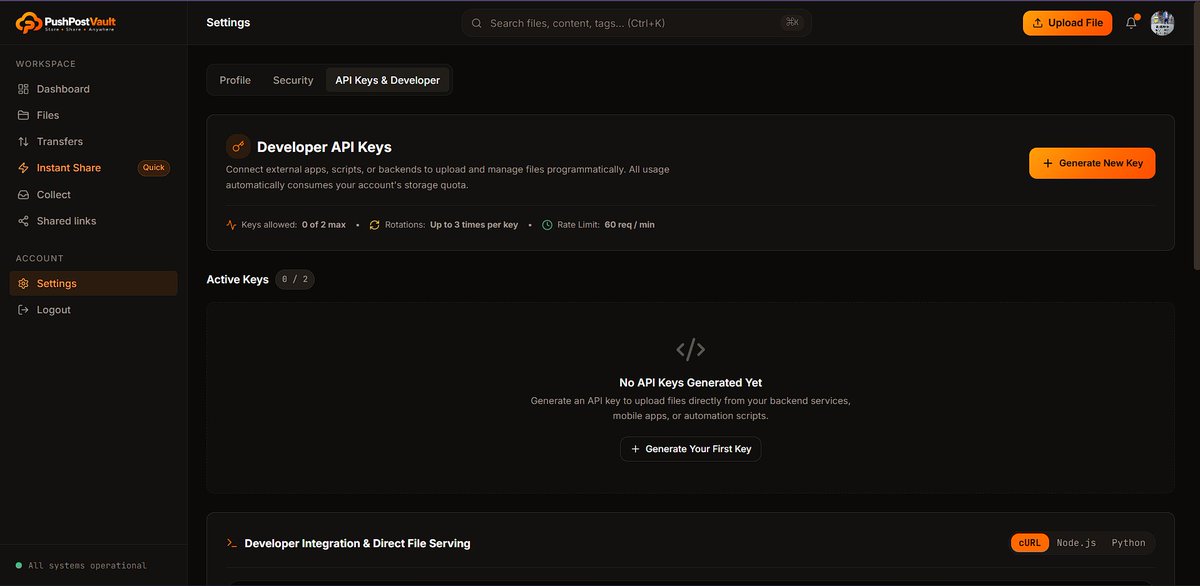Click Logout in the sidebar
1200x586 pixels.
pyautogui.click(x=93, y=310)
